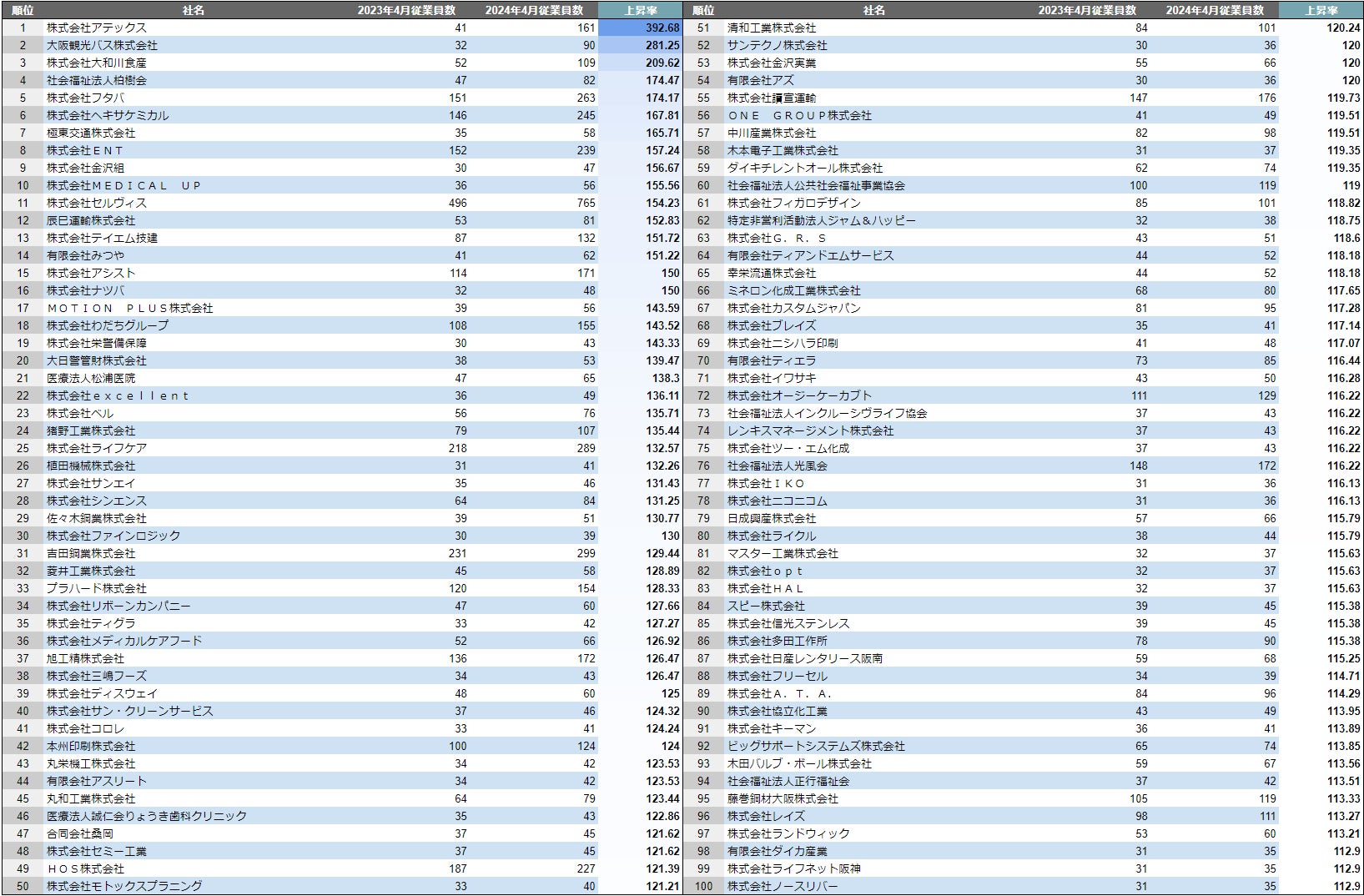Click マスター工業株式会社

[783, 553]
